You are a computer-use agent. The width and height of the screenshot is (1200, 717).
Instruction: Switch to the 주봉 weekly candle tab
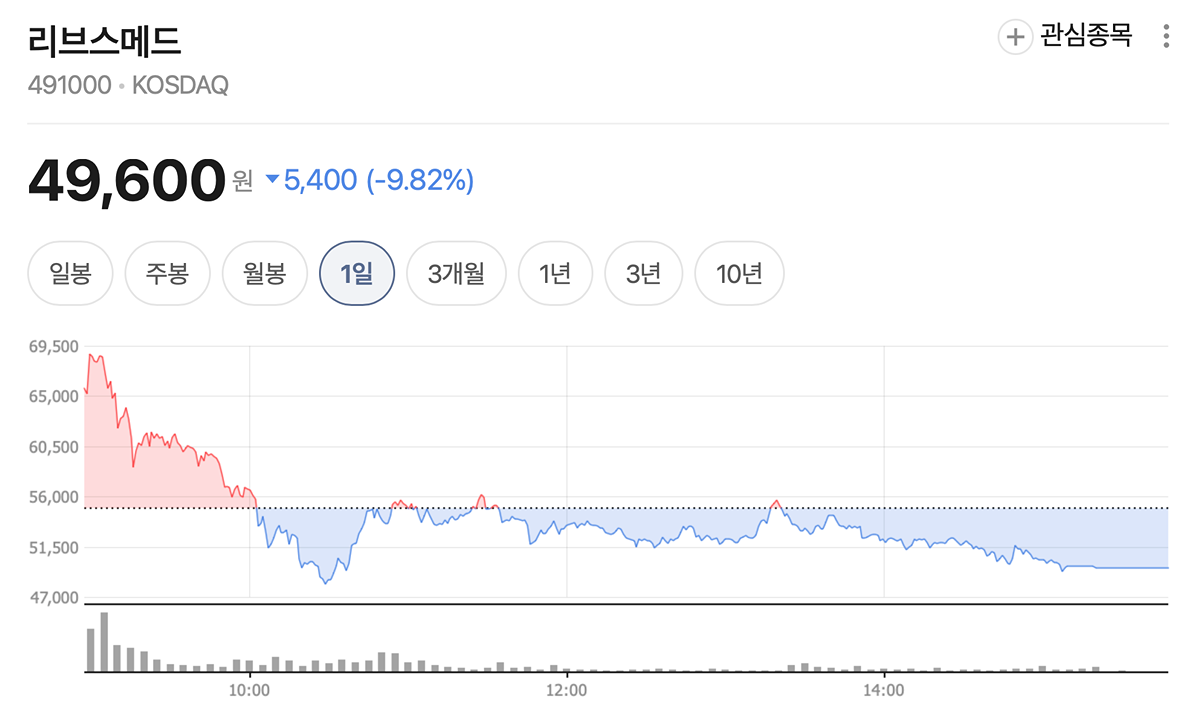167,273
